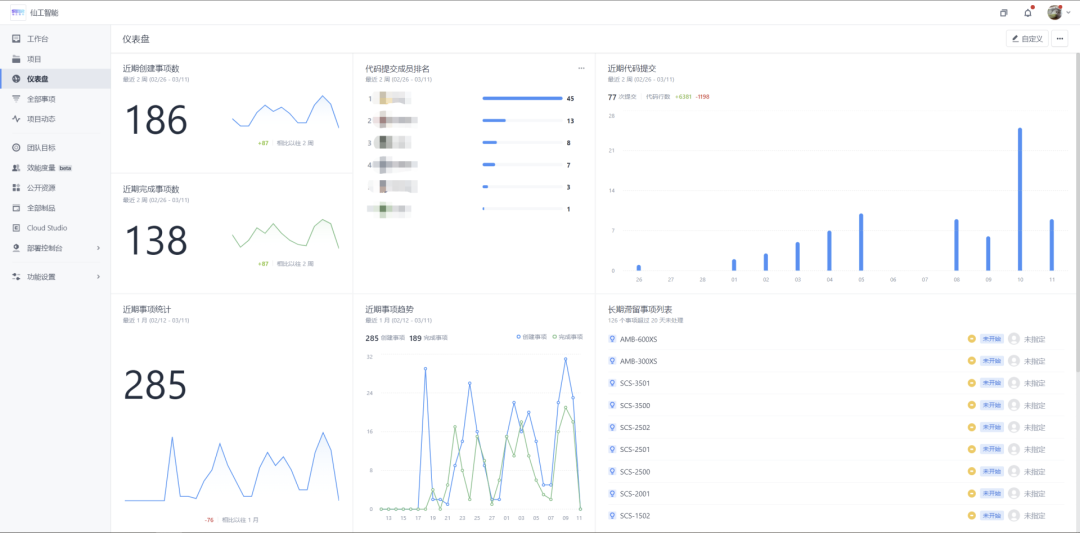
Task: Open the notification bell in the header
Action: pyautogui.click(x=1027, y=13)
